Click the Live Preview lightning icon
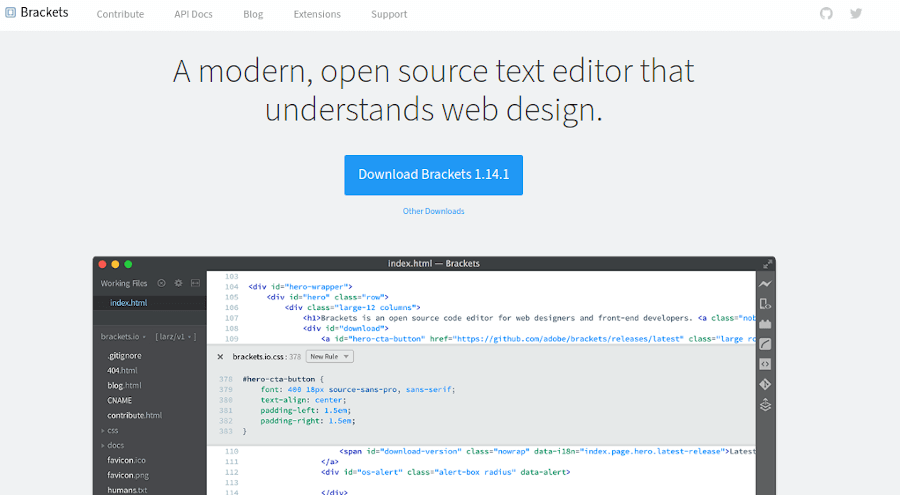Image resolution: width=900 pixels, height=495 pixels. point(765,284)
